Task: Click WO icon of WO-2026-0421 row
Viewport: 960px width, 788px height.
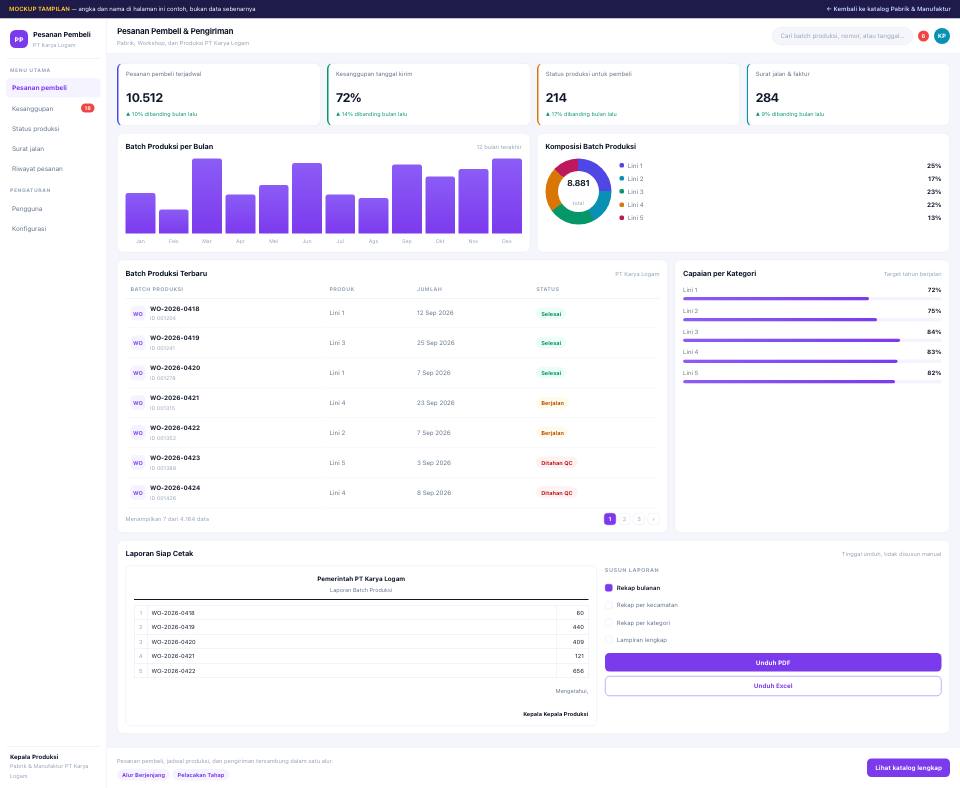Action: [x=138, y=403]
